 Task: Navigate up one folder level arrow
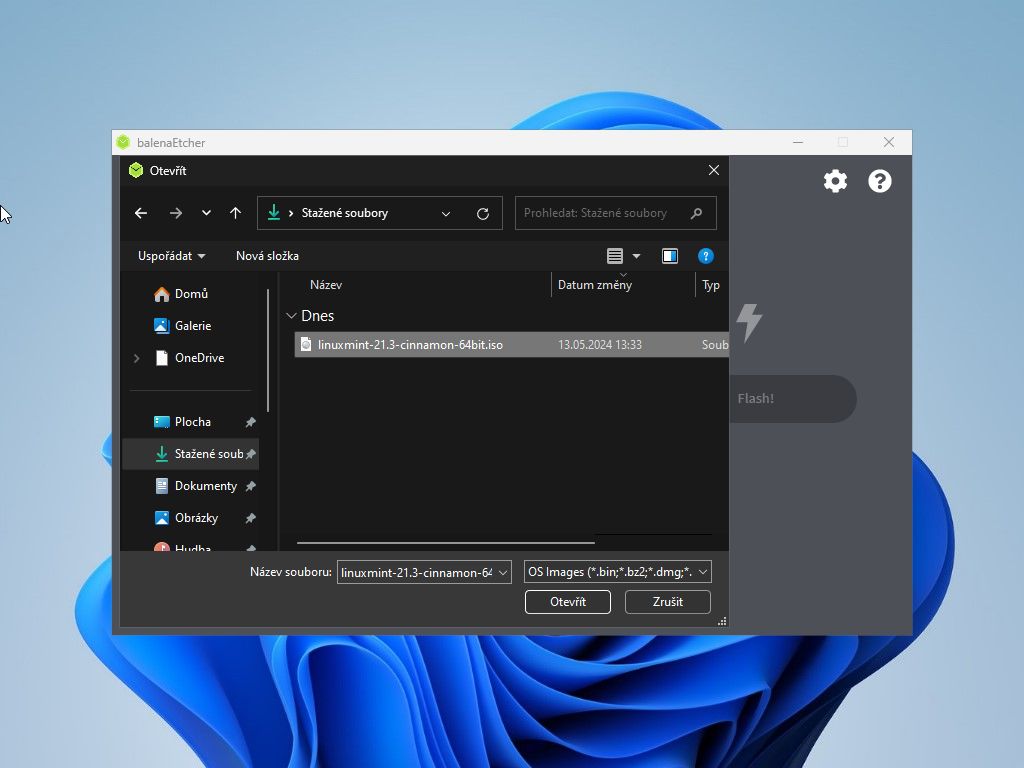coord(235,213)
